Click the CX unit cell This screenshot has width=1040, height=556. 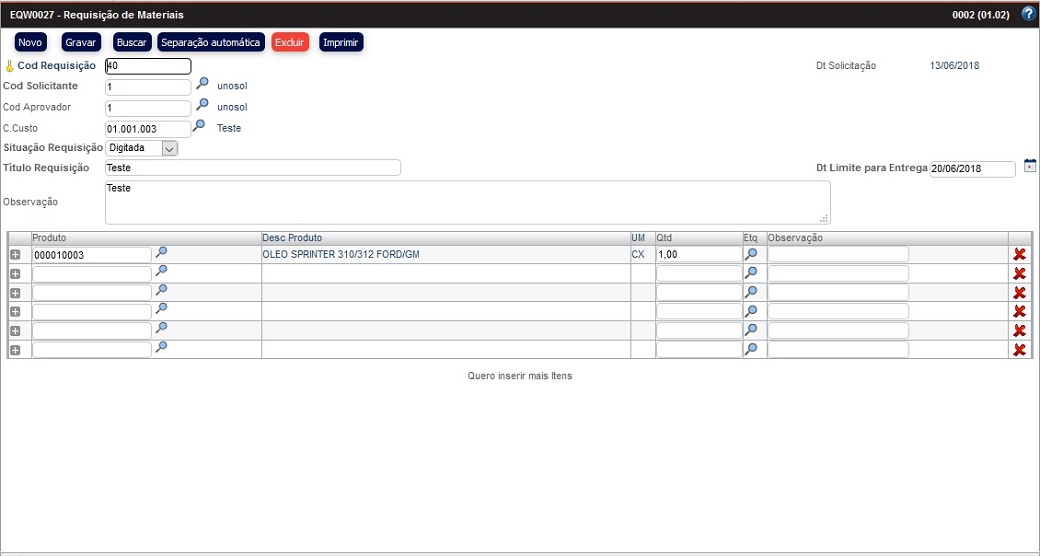click(x=638, y=254)
